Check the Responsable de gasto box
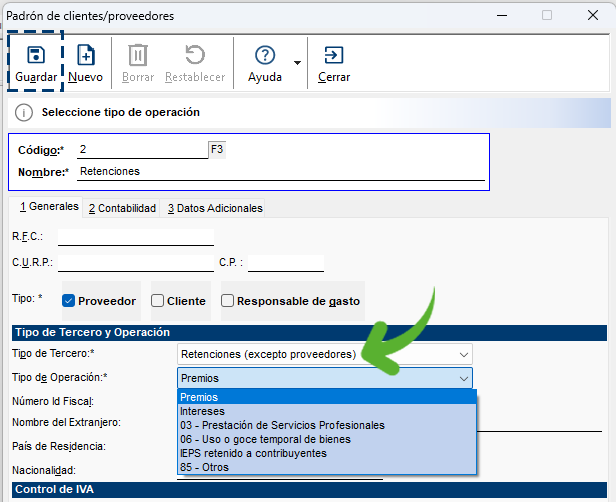This screenshot has width=616, height=502. coord(228,301)
